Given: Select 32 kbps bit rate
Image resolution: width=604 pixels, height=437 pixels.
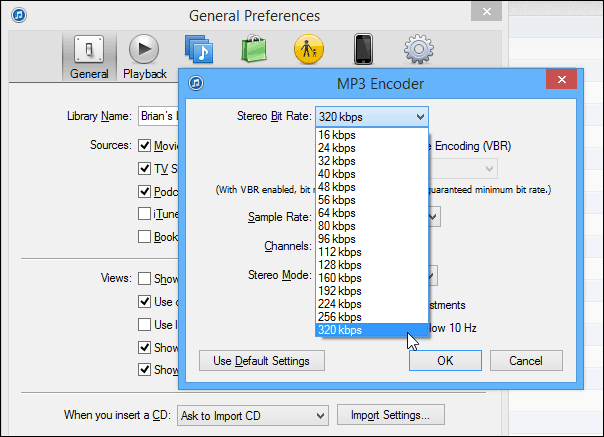Looking at the screenshot, I should (372, 161).
